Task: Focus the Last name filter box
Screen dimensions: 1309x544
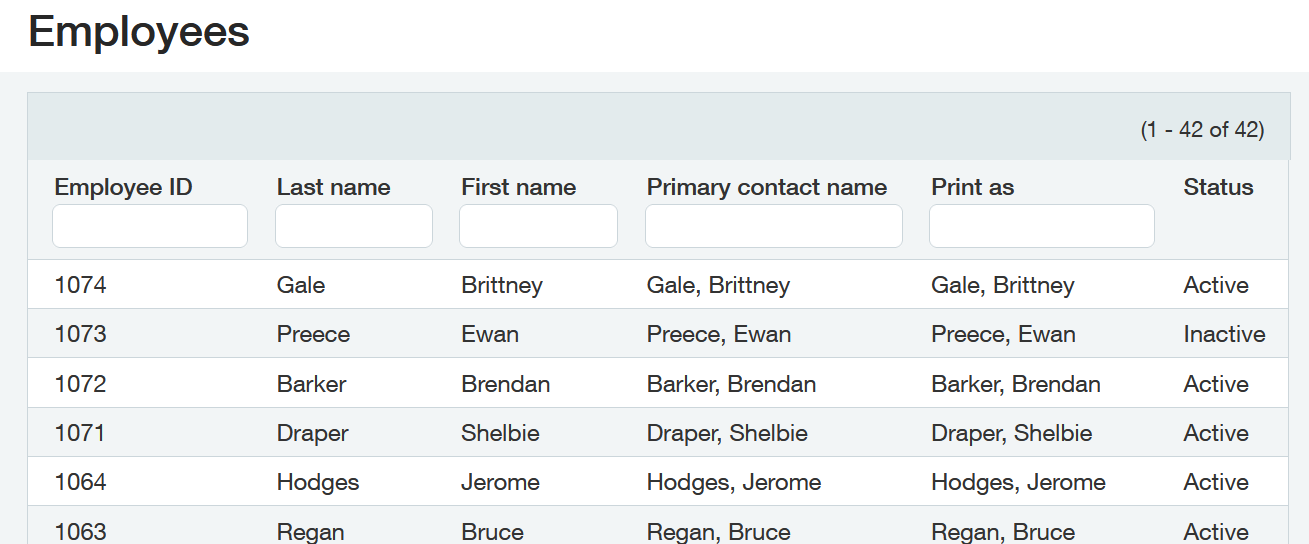Action: [354, 226]
